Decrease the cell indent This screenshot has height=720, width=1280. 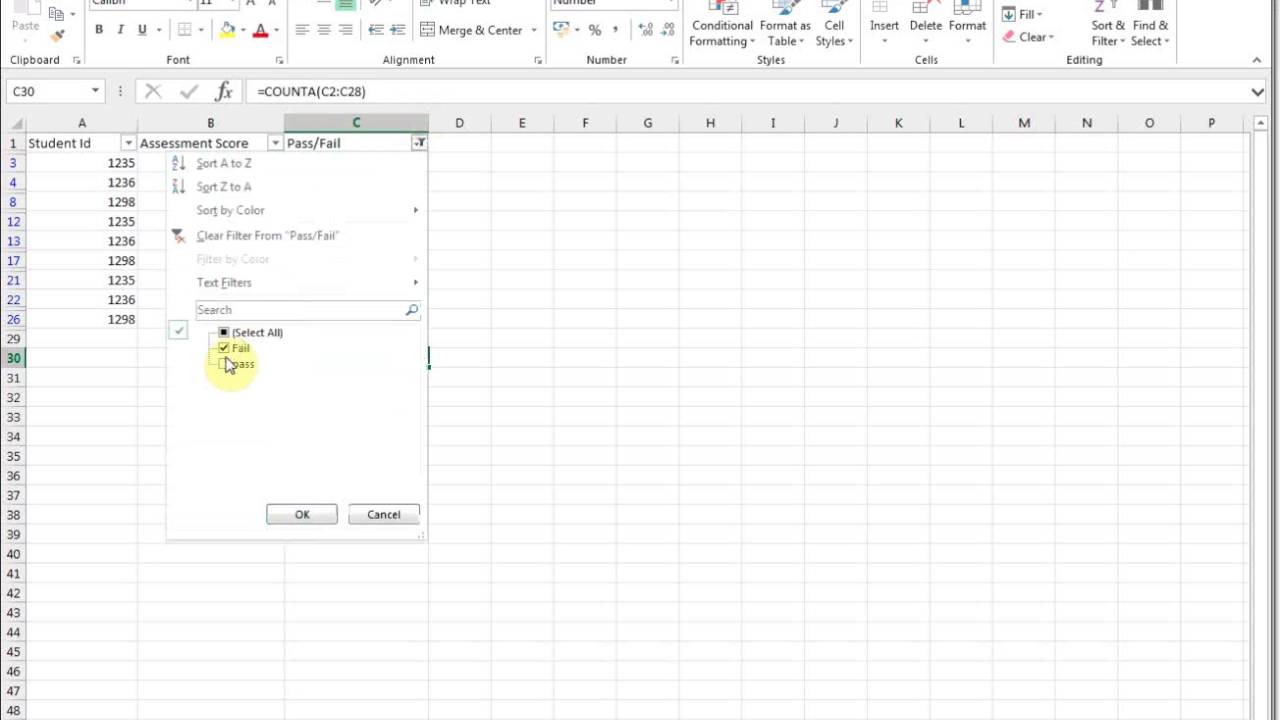pos(376,30)
